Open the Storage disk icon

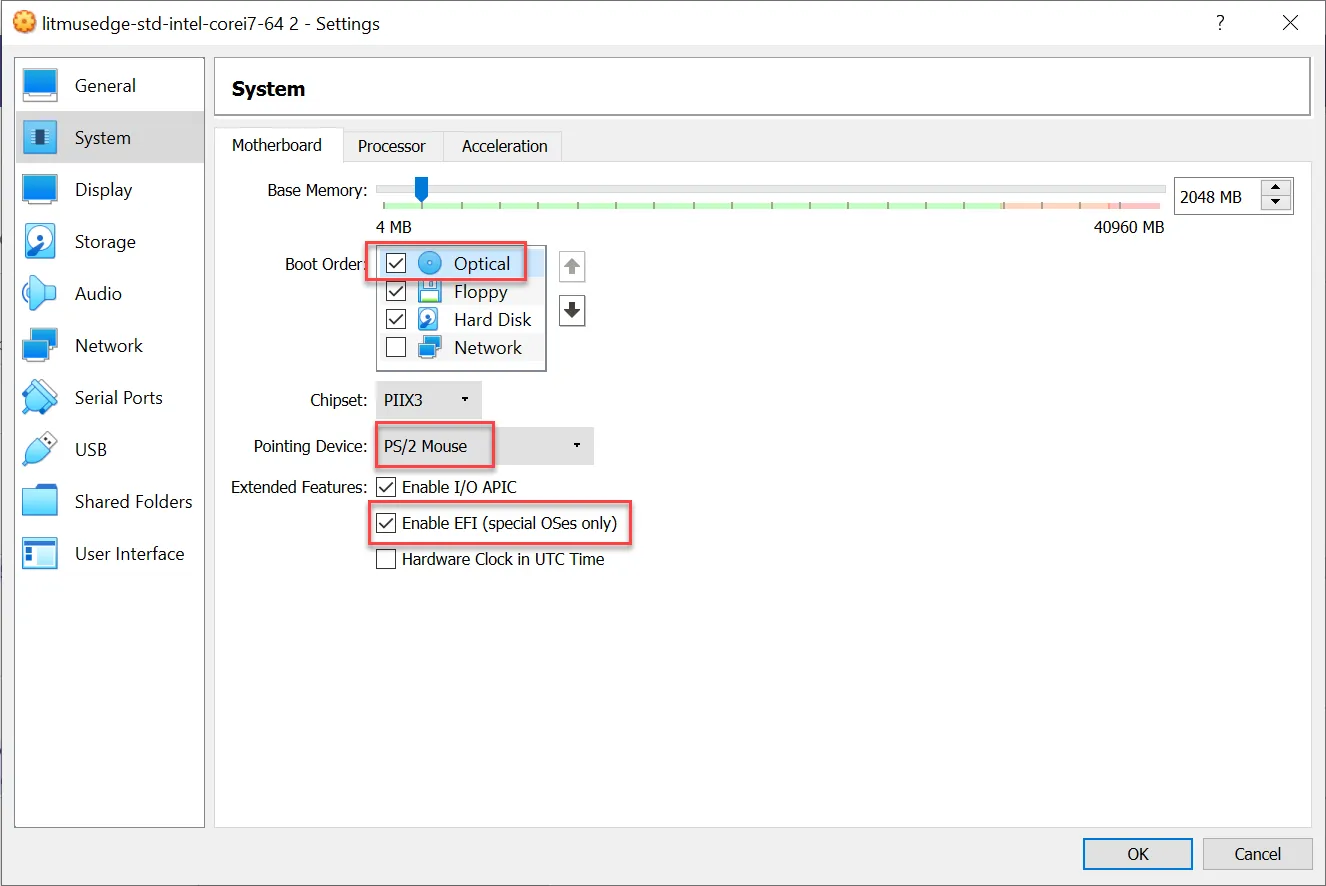click(x=40, y=241)
